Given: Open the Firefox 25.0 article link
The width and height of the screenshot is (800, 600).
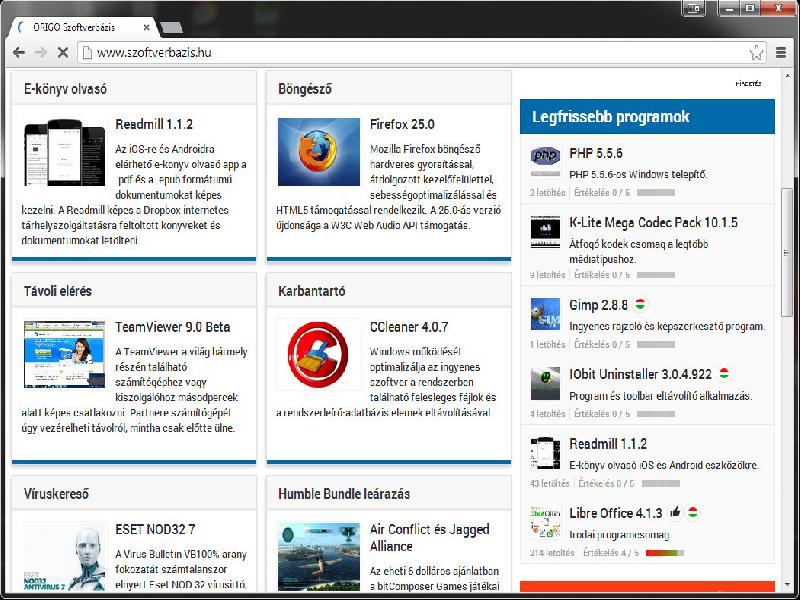Looking at the screenshot, I should click(402, 124).
